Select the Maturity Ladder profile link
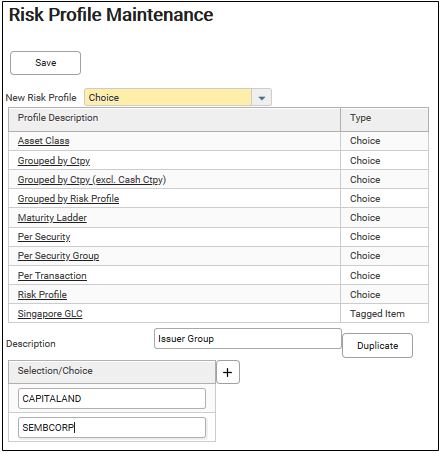441x453 pixels. click(x=52, y=218)
